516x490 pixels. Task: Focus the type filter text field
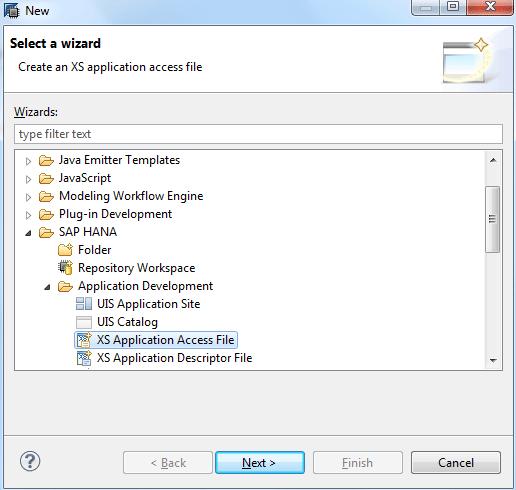click(258, 134)
